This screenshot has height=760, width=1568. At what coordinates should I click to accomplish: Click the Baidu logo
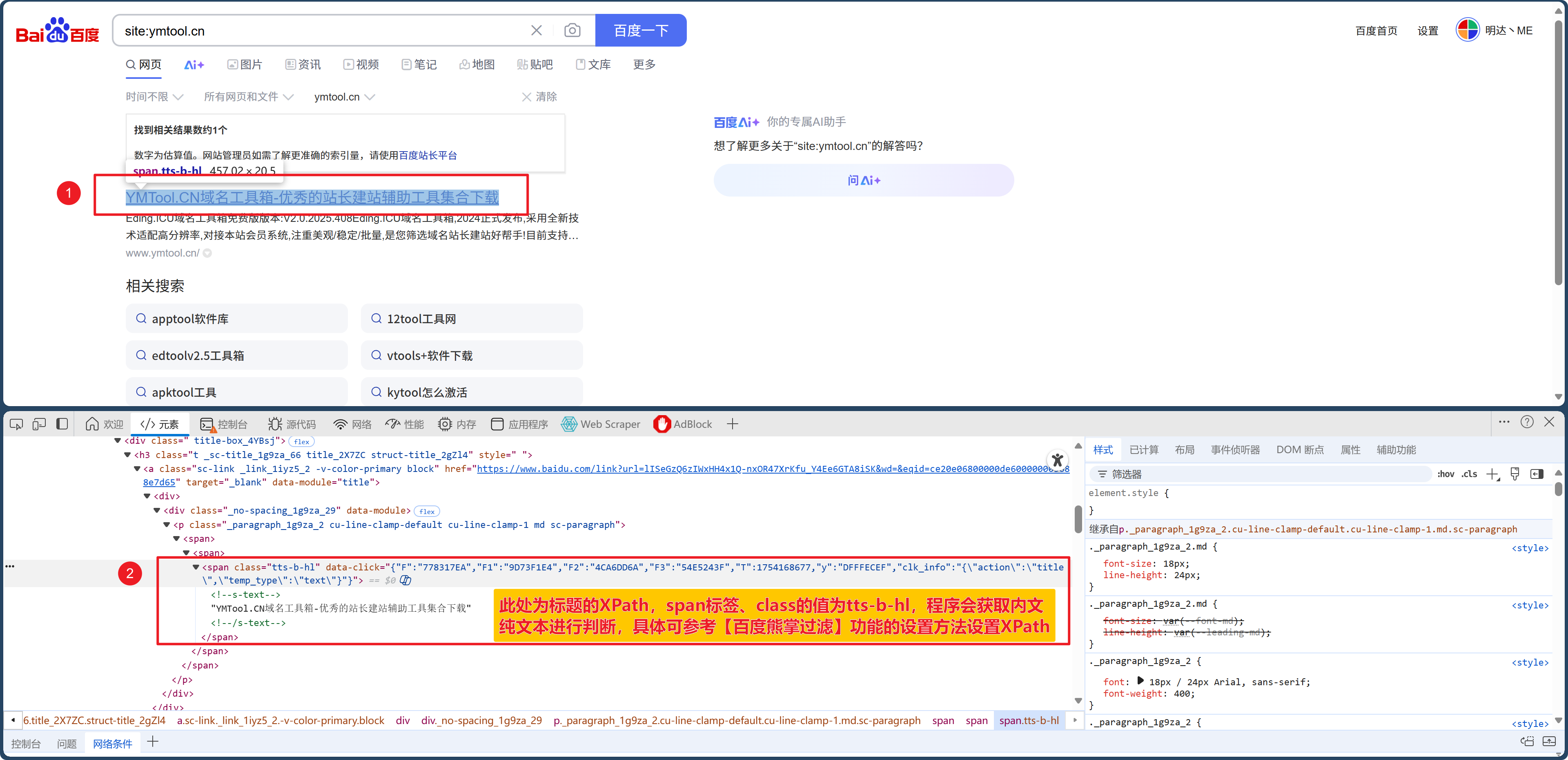click(x=57, y=31)
